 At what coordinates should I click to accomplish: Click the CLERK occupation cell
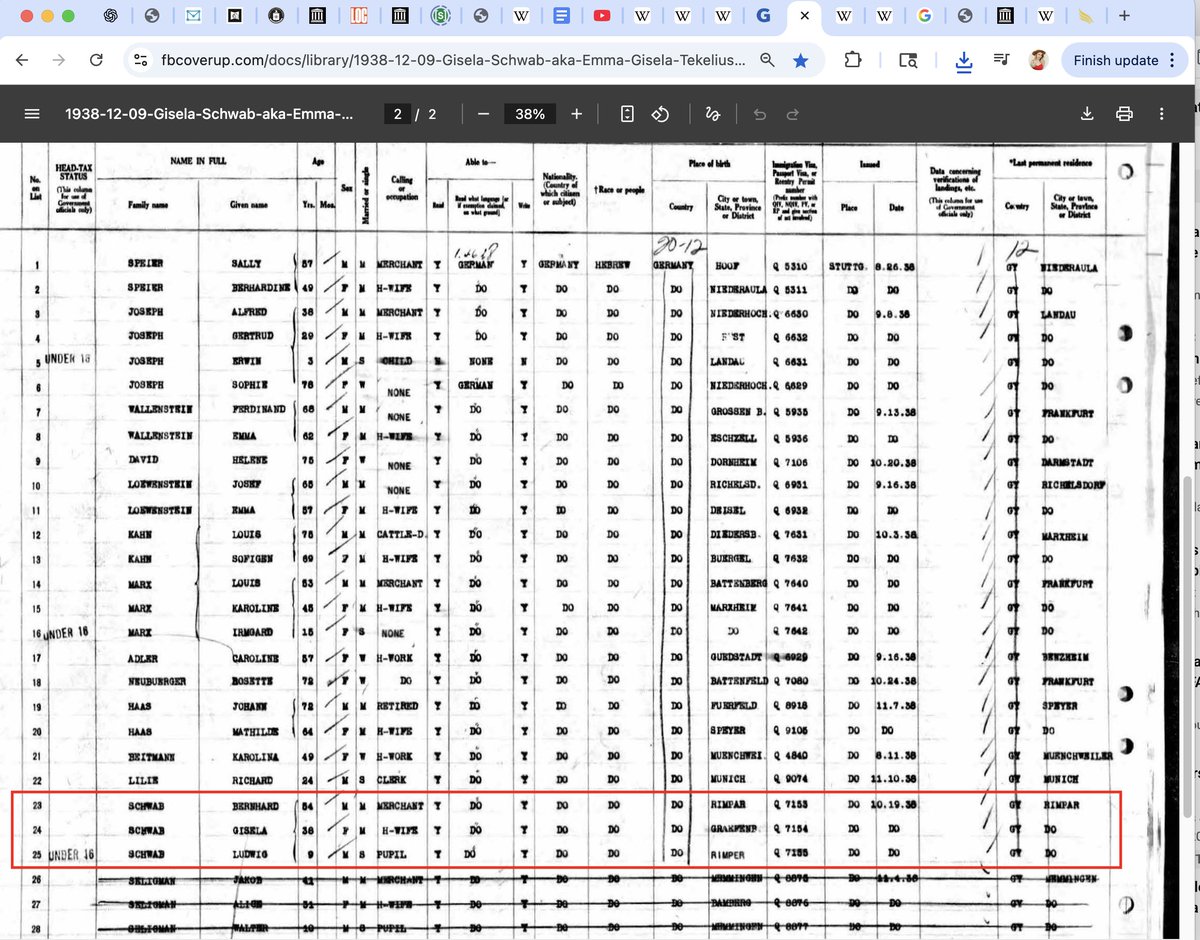click(393, 780)
